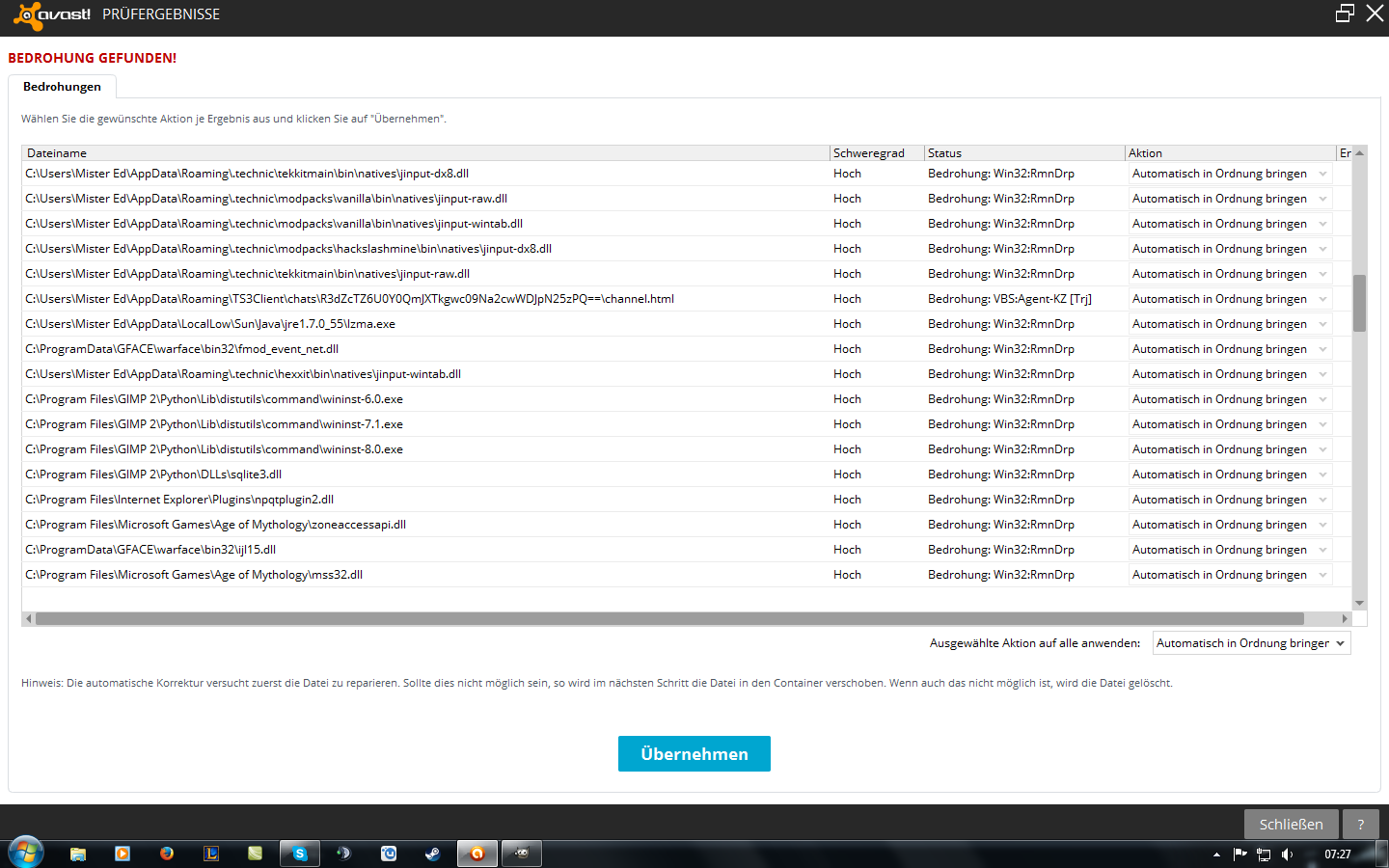The height and width of the screenshot is (868, 1389).
Task: Open action dropdown for vanilla jinput-wintab.dll
Action: click(1230, 224)
